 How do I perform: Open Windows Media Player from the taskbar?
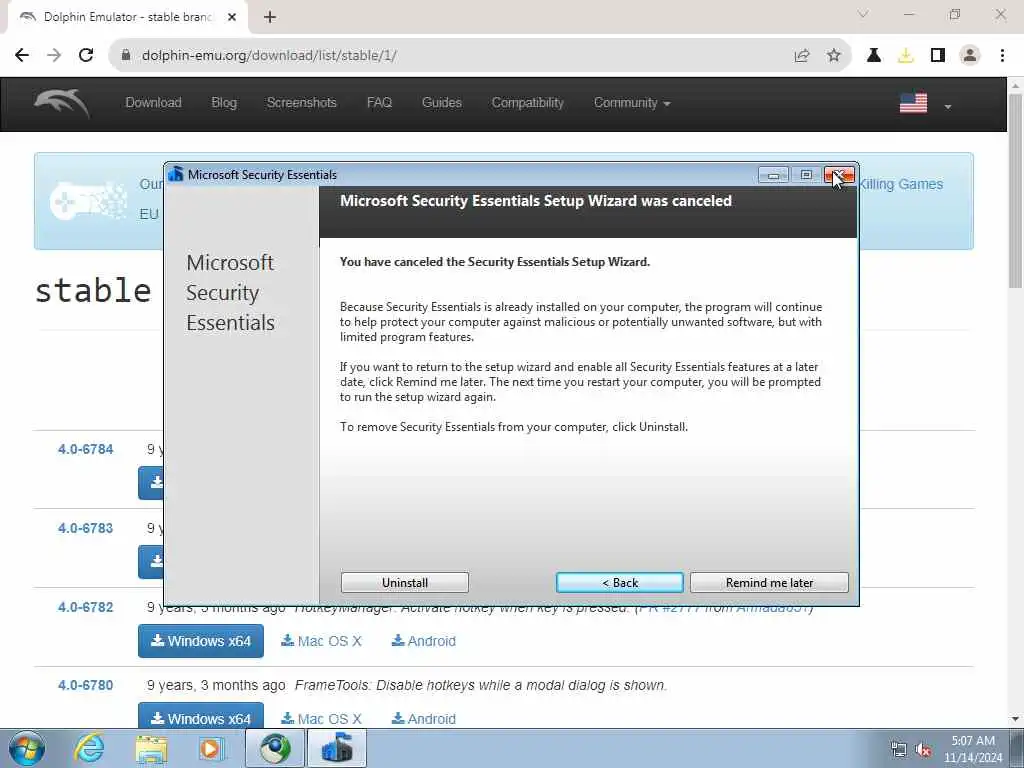pos(211,748)
